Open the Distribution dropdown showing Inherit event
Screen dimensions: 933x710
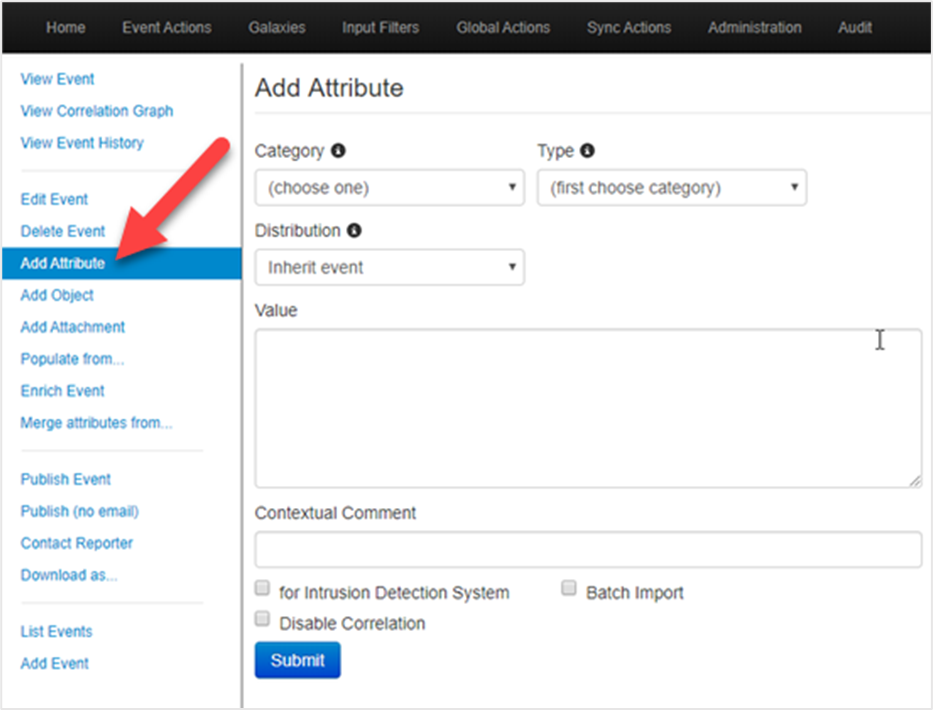point(390,267)
